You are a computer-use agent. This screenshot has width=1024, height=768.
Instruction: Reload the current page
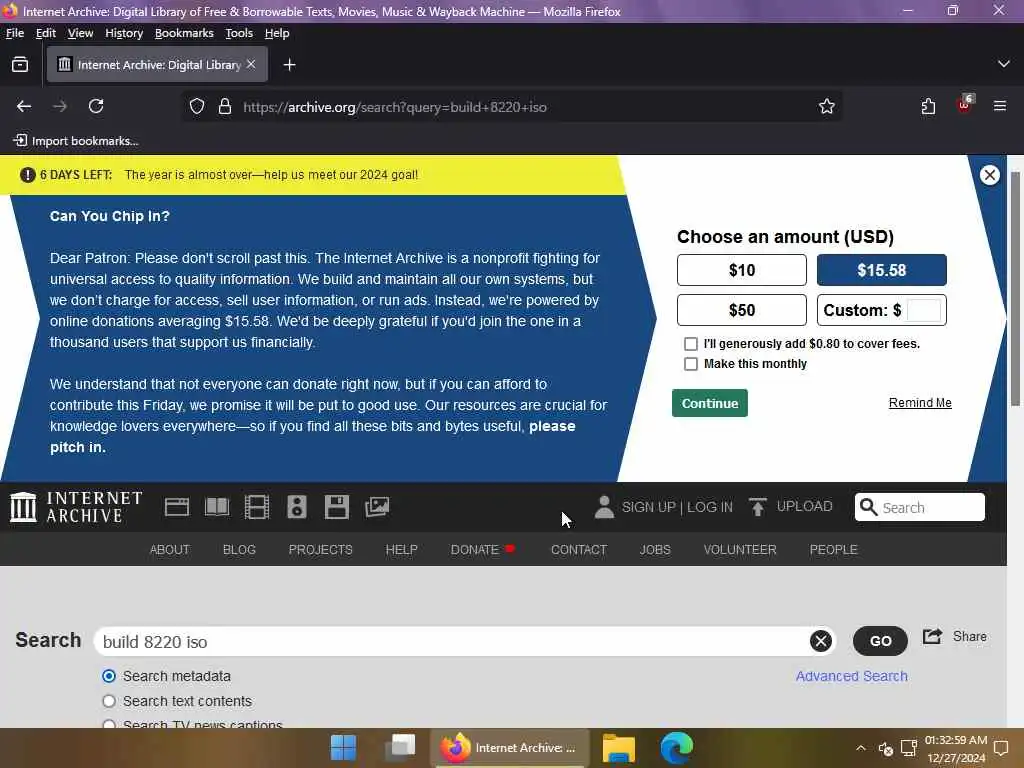click(96, 106)
